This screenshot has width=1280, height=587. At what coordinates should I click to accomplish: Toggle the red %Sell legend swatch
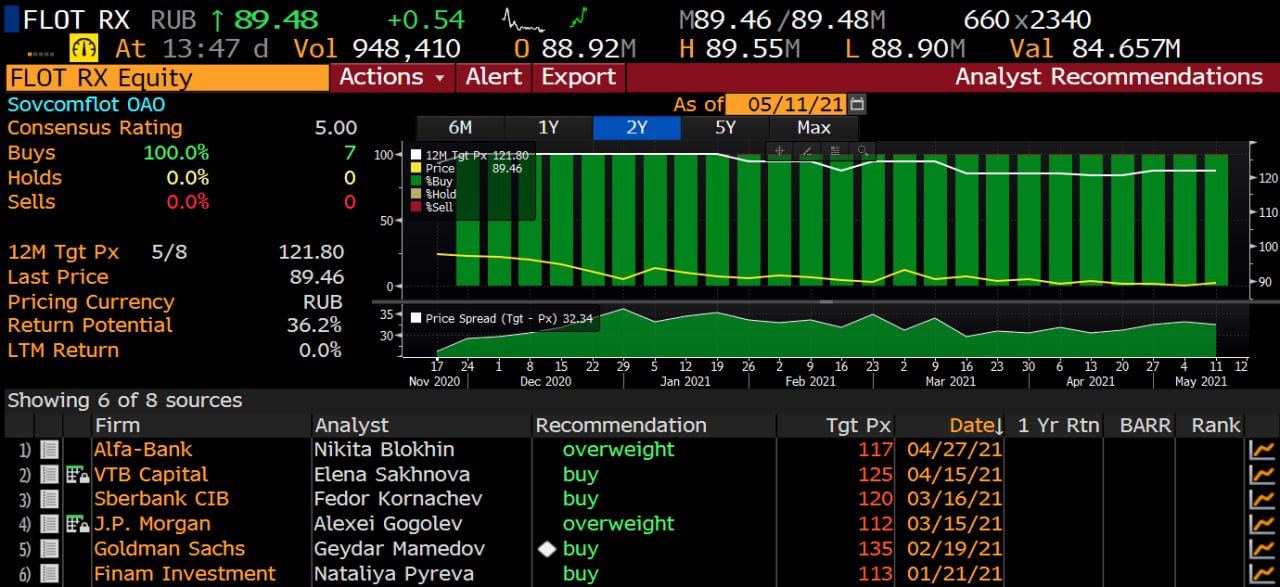coord(415,206)
